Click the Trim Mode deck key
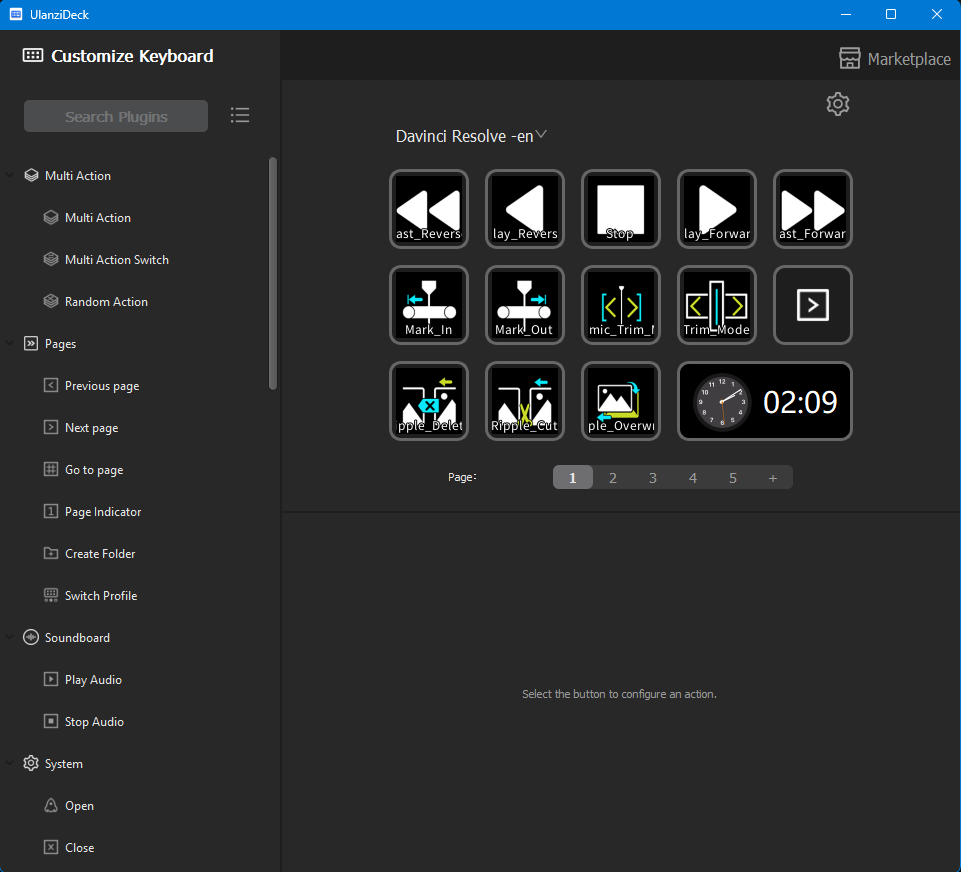 click(717, 305)
